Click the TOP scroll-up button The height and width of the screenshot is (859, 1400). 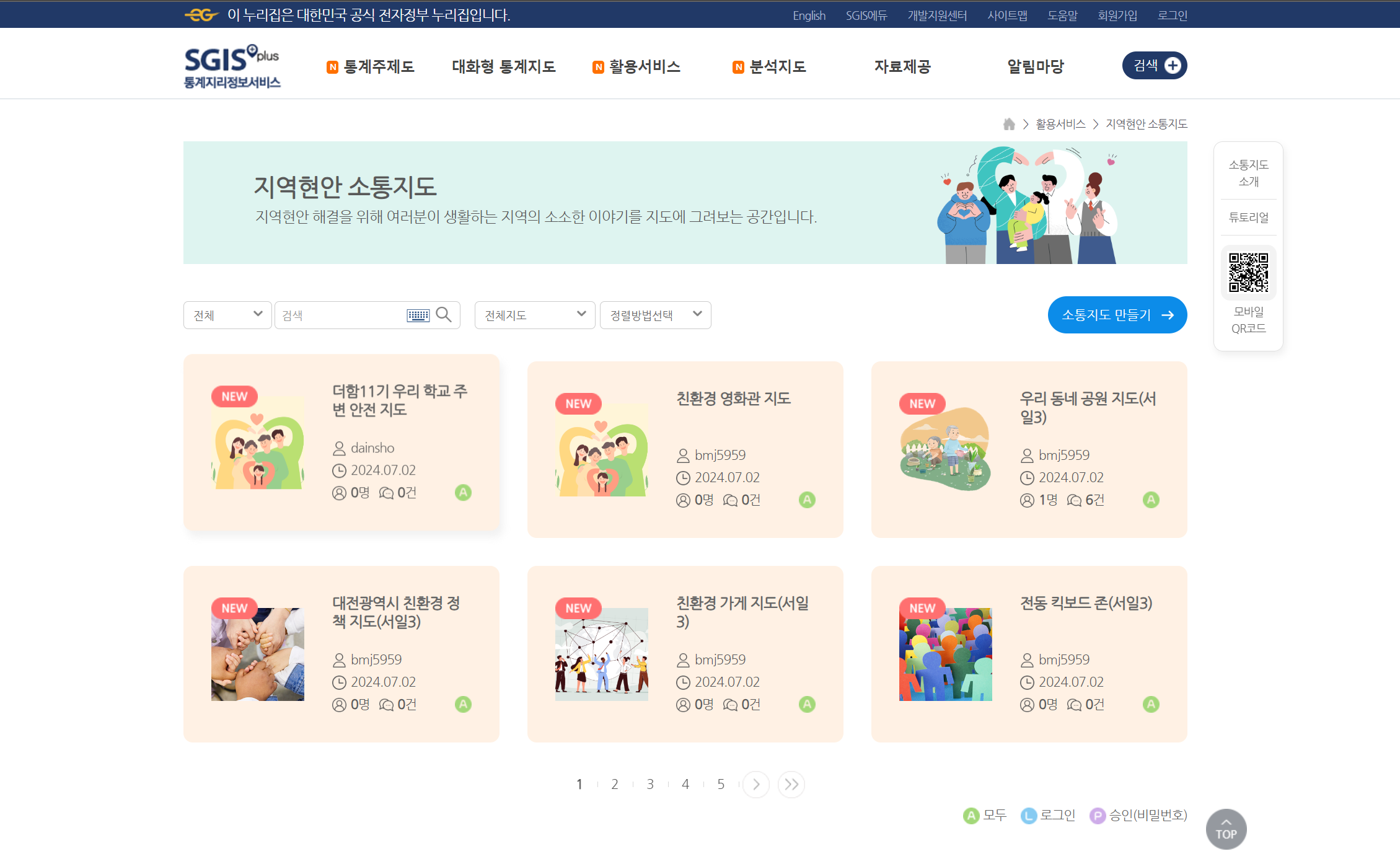pos(1225,829)
